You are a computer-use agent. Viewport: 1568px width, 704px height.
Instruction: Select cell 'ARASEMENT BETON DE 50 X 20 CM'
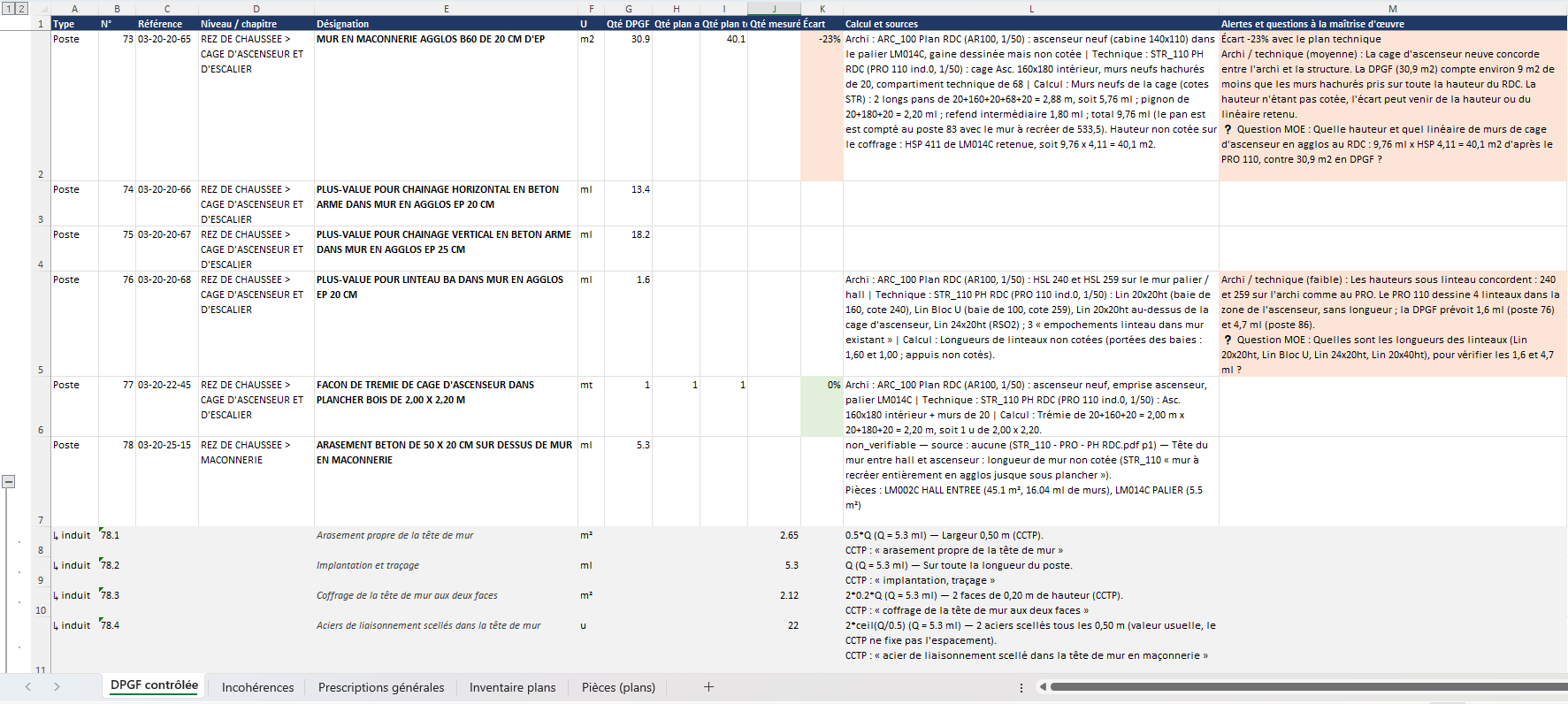point(446,481)
